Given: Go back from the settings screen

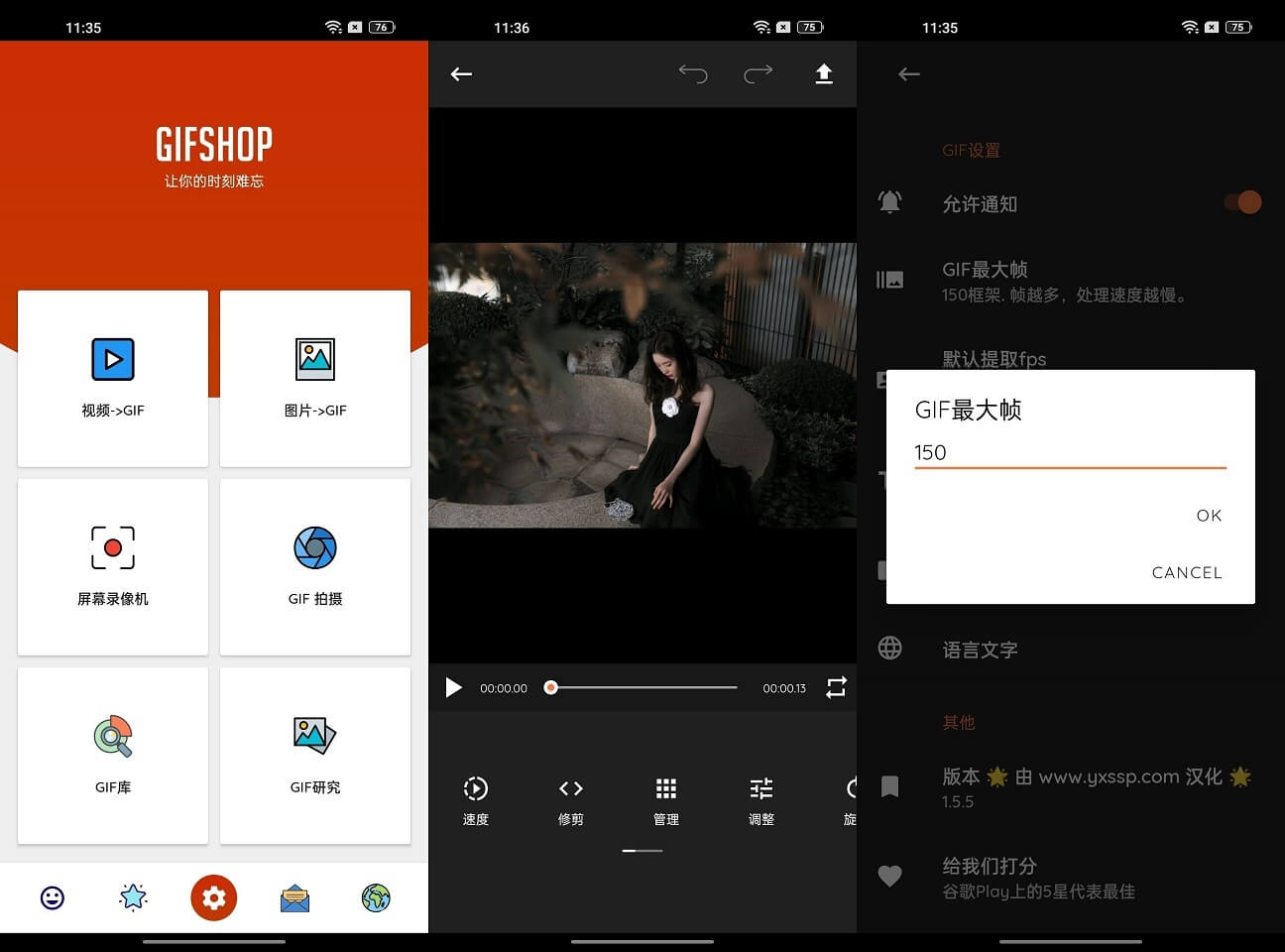Looking at the screenshot, I should point(909,74).
